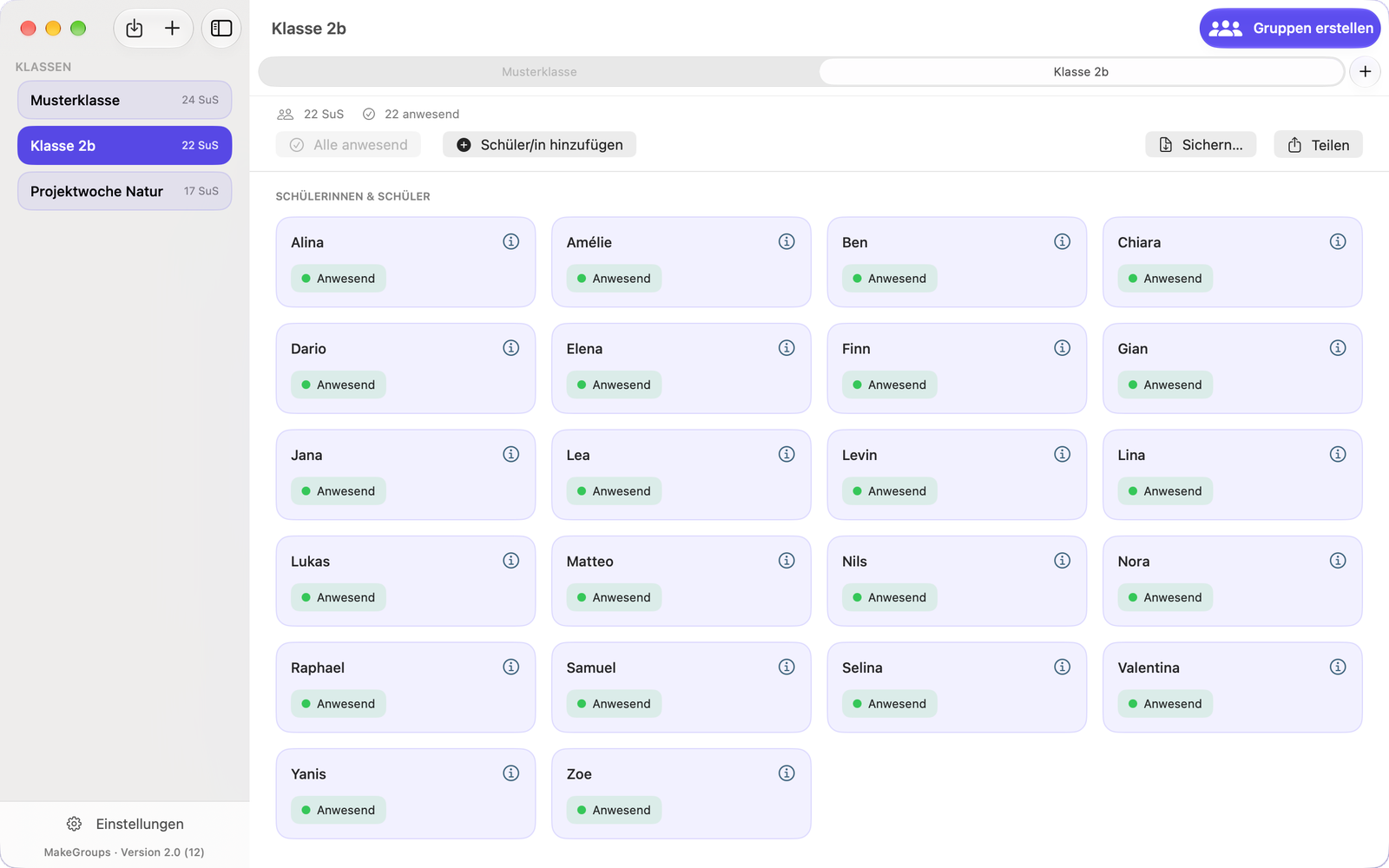Open Levin's info icon
This screenshot has height=868, width=1389.
[x=1063, y=454]
